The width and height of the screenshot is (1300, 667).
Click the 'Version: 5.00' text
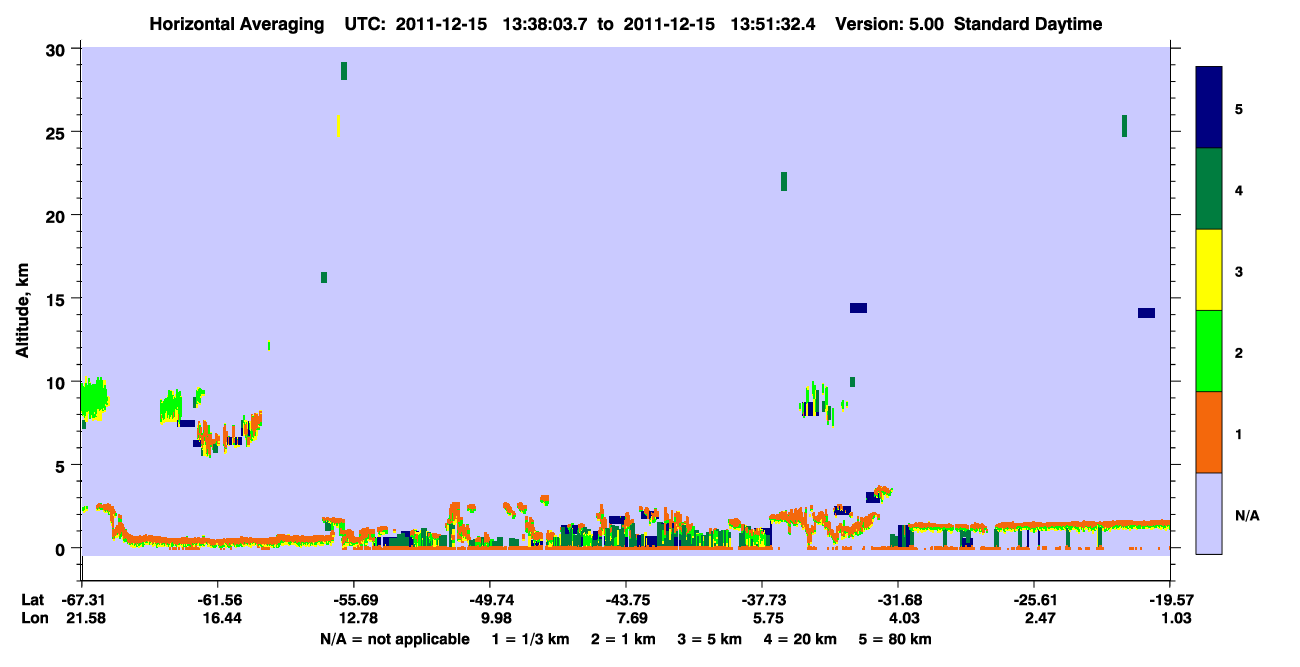point(889,24)
